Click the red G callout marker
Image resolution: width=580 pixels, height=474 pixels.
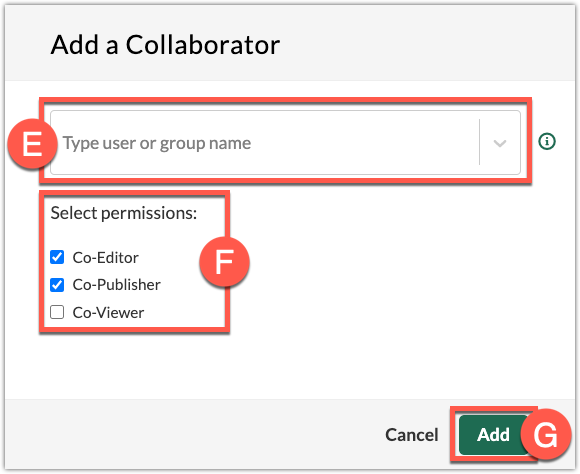[546, 434]
